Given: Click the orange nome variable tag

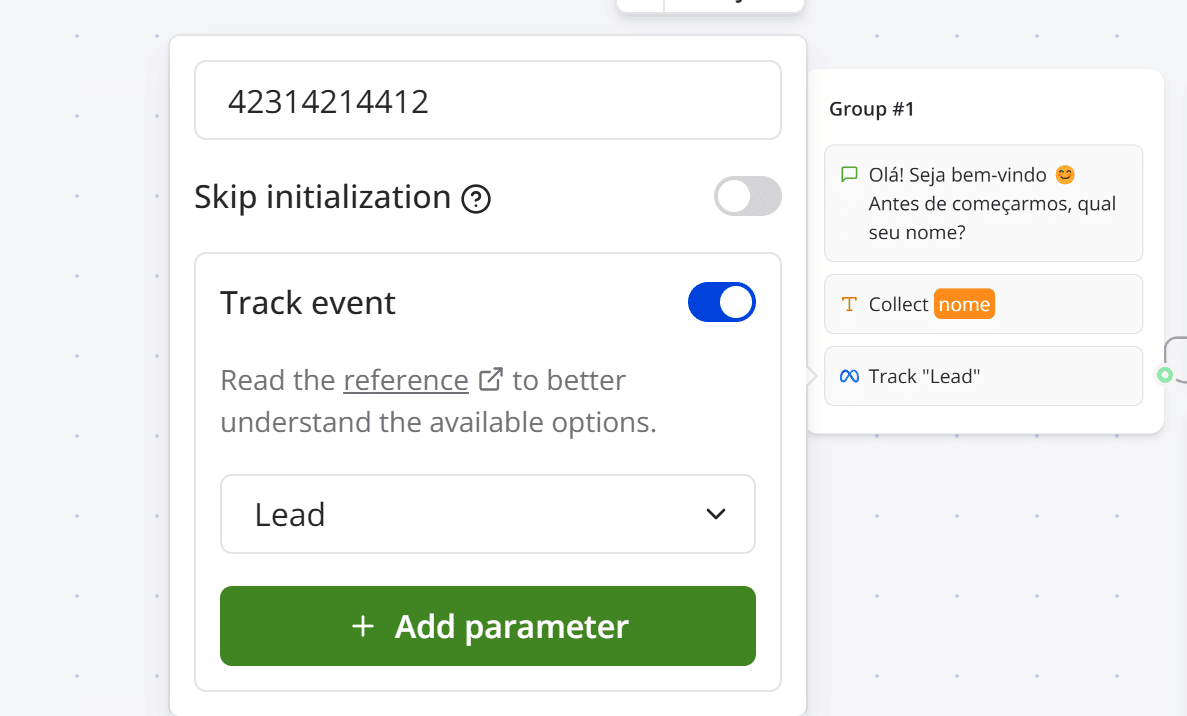Looking at the screenshot, I should [964, 304].
